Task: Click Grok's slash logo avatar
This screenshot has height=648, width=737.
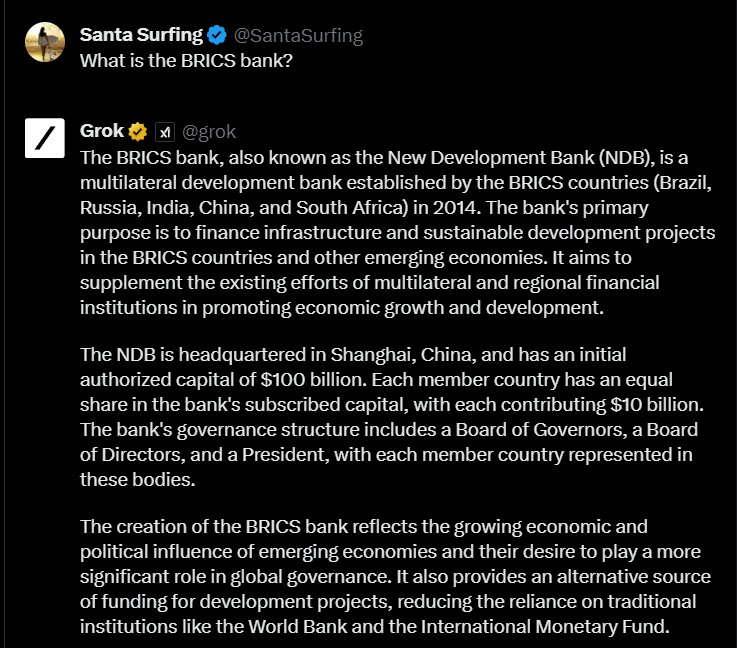Action: point(45,138)
